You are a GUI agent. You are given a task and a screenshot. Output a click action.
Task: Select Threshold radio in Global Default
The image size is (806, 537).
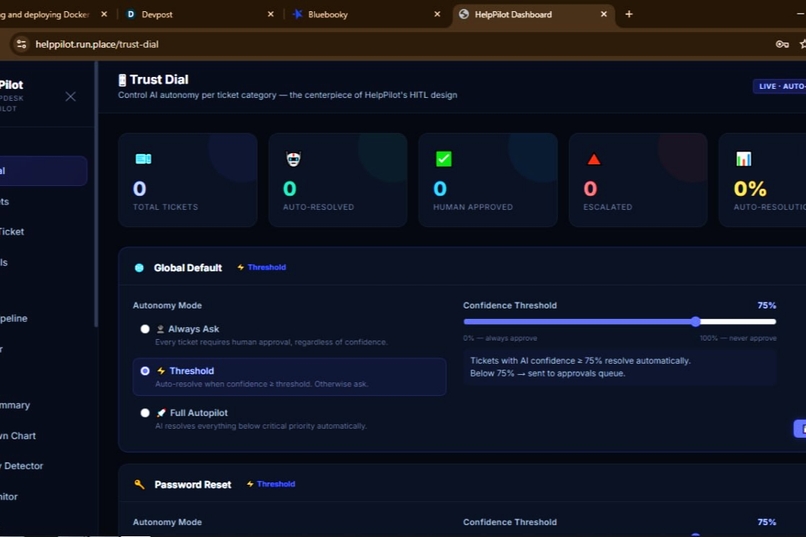click(145, 371)
